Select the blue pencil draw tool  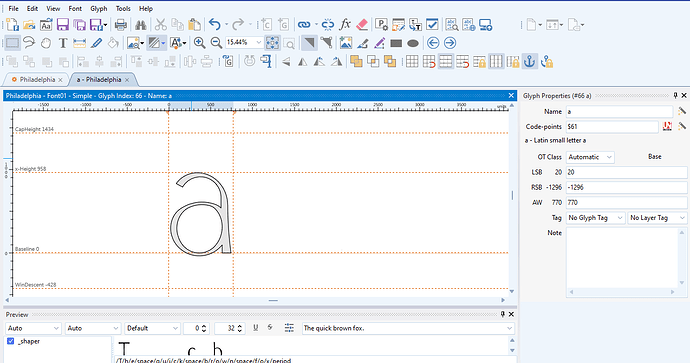[x=96, y=43]
